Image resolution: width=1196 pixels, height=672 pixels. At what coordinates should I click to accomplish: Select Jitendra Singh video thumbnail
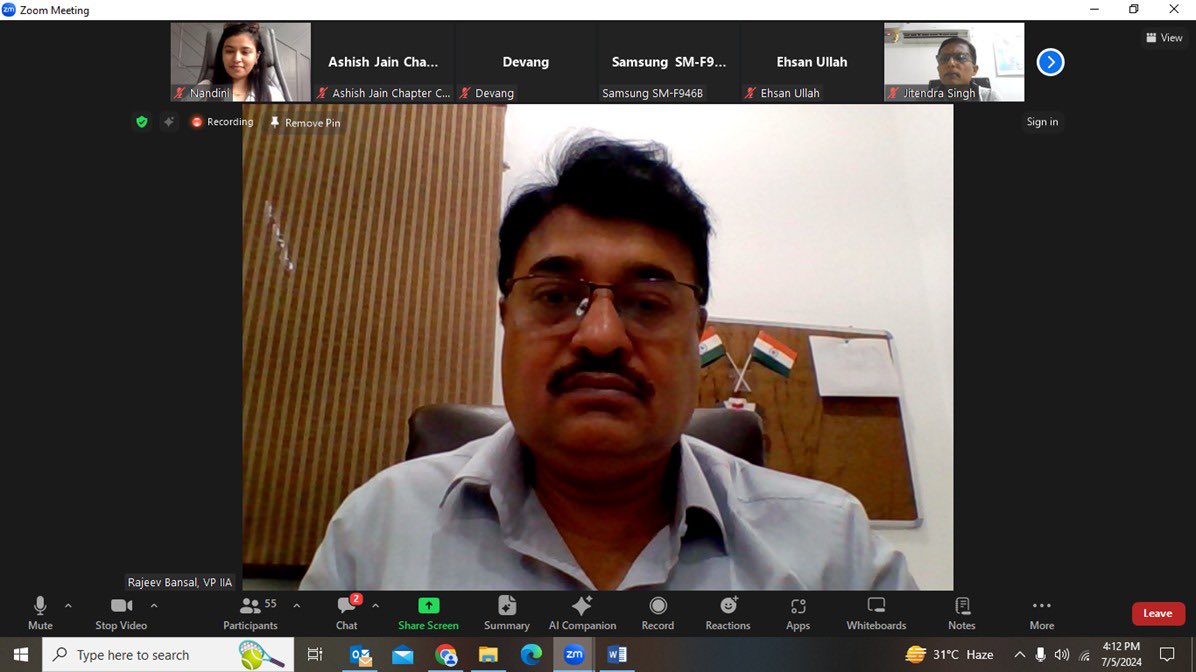pyautogui.click(x=954, y=62)
